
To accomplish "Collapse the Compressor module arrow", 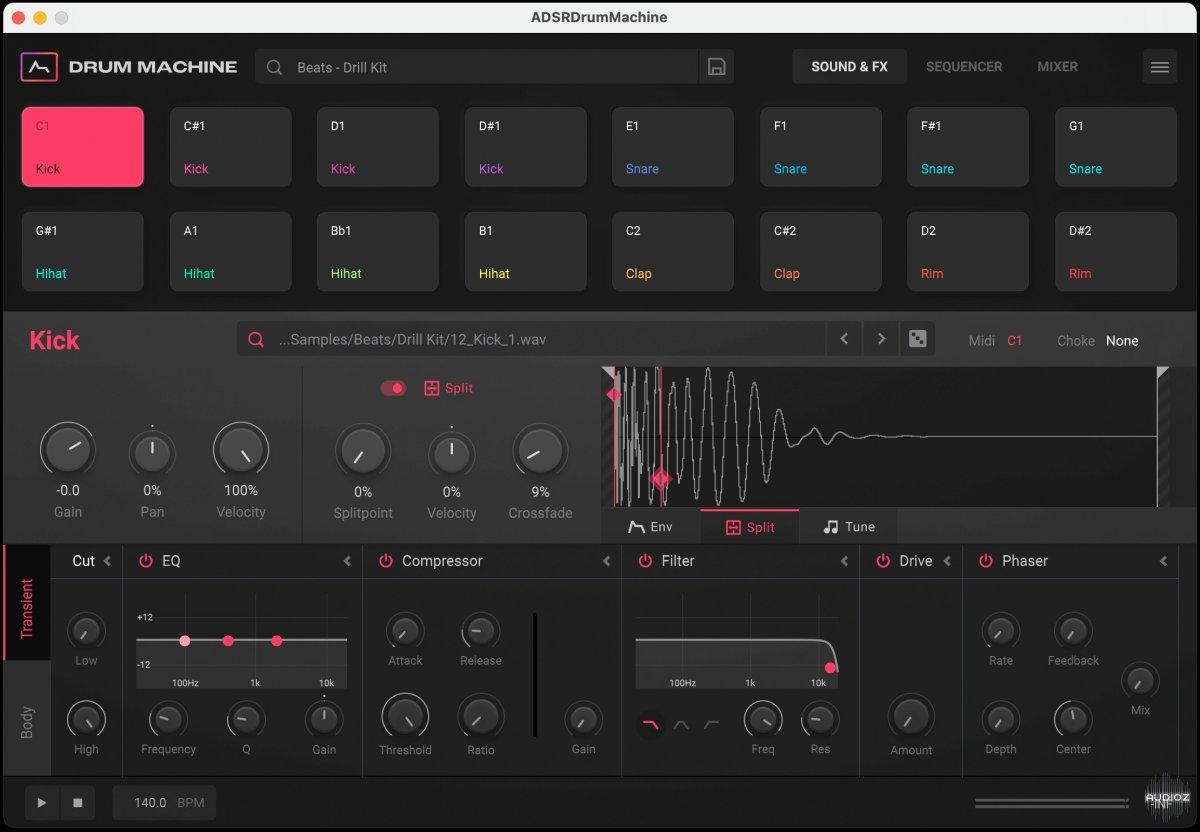I will 606,561.
